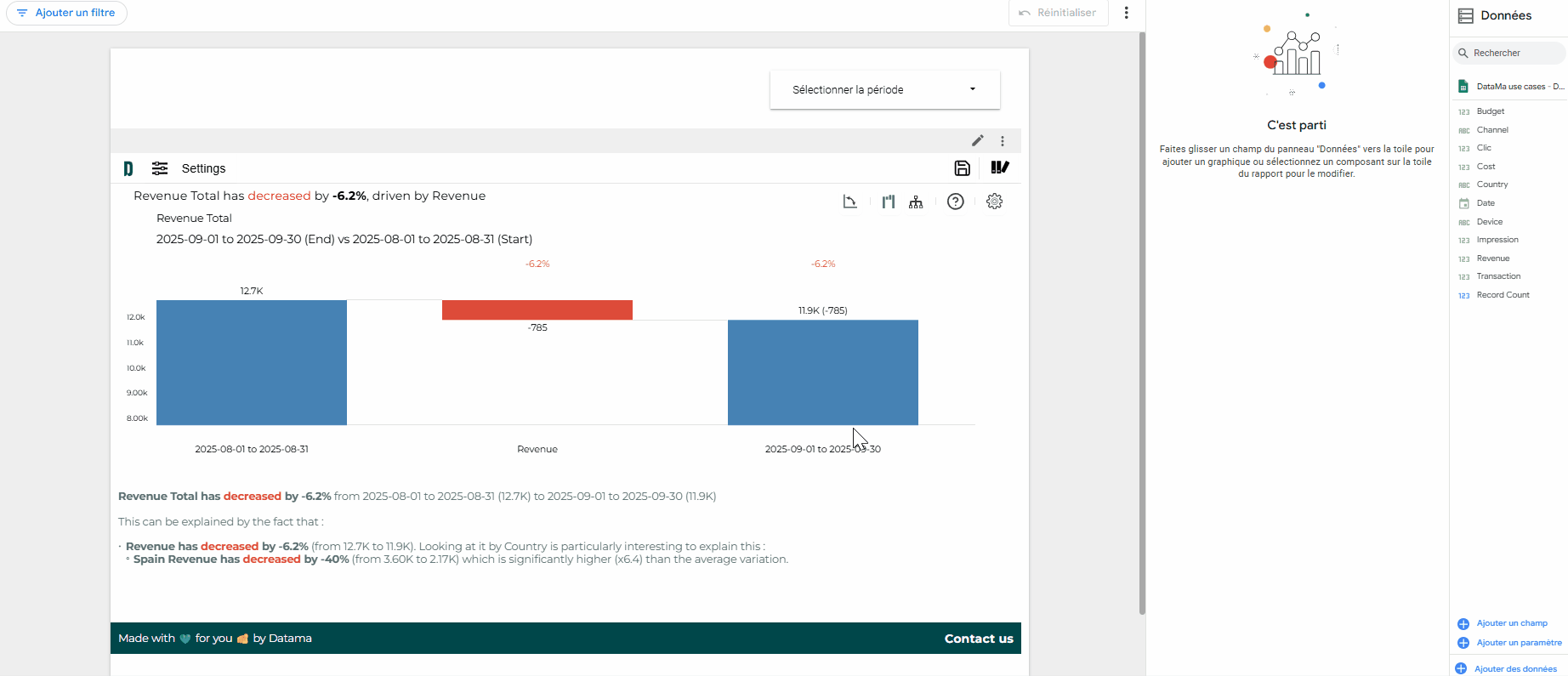Click the Données panel header icon
The image size is (1568, 676).
(x=1465, y=15)
